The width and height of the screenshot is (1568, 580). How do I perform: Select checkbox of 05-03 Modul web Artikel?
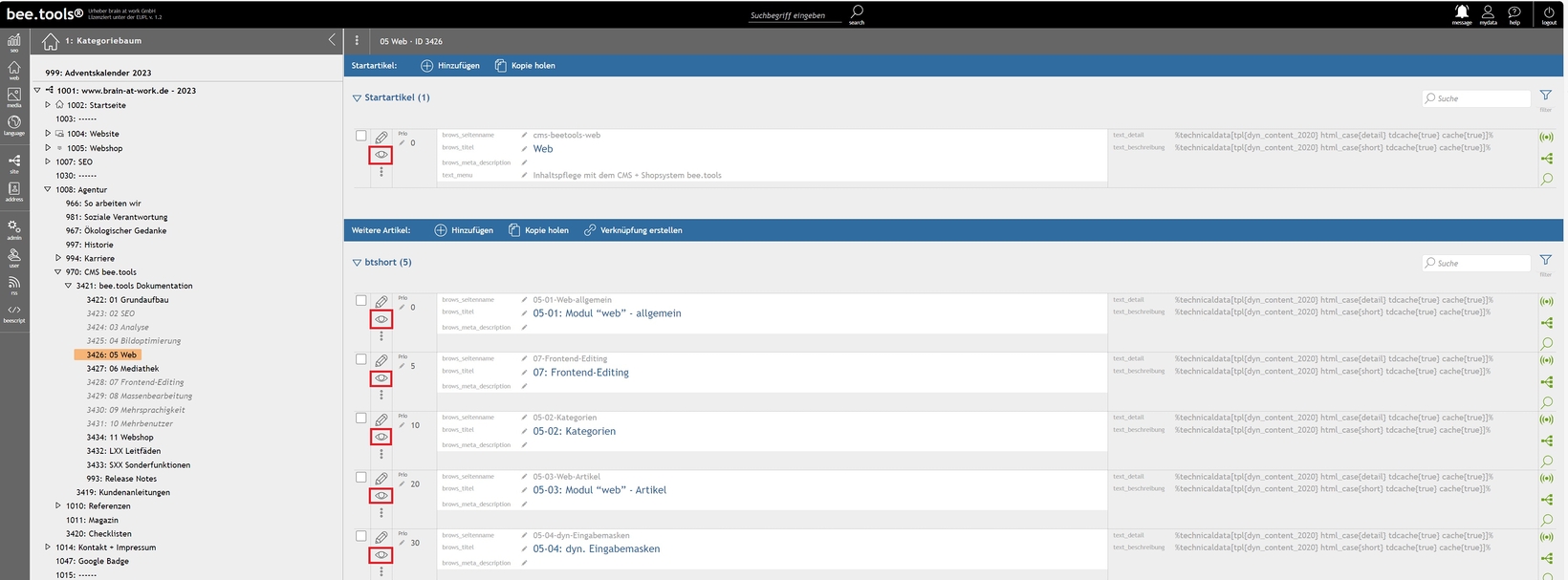point(361,477)
